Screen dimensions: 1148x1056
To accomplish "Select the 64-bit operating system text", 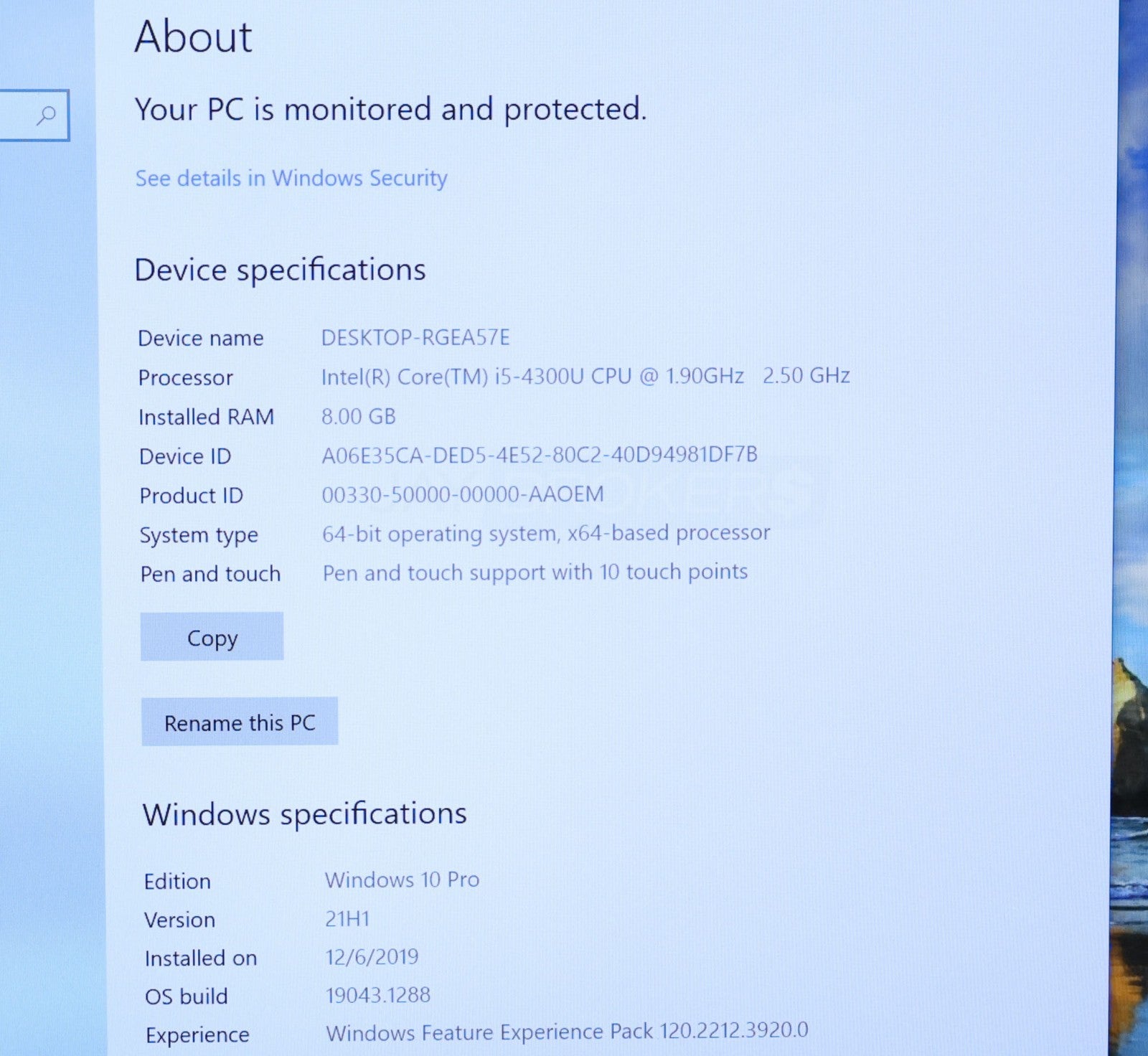I will click(545, 534).
